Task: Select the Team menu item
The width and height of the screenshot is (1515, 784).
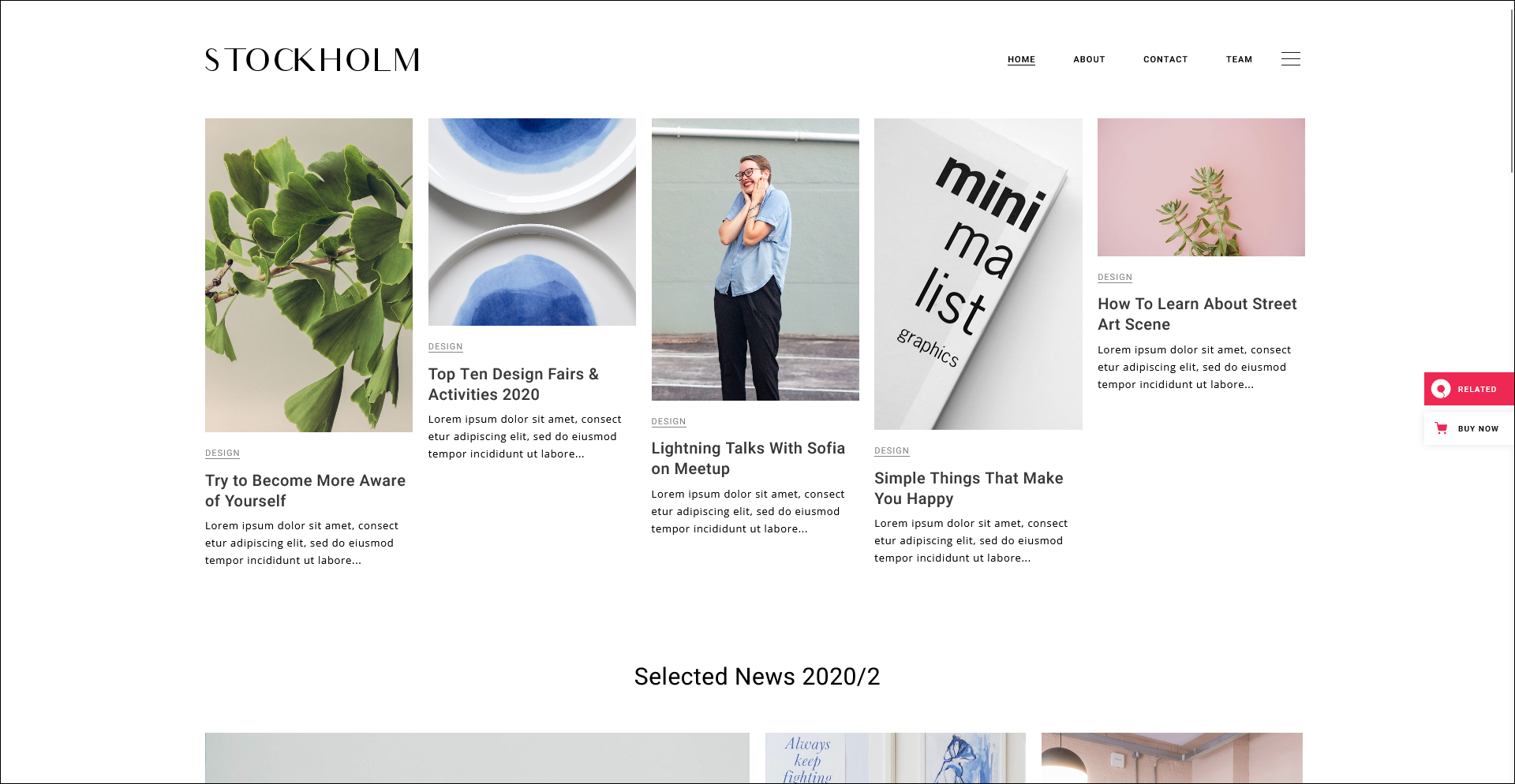Action: 1239,59
